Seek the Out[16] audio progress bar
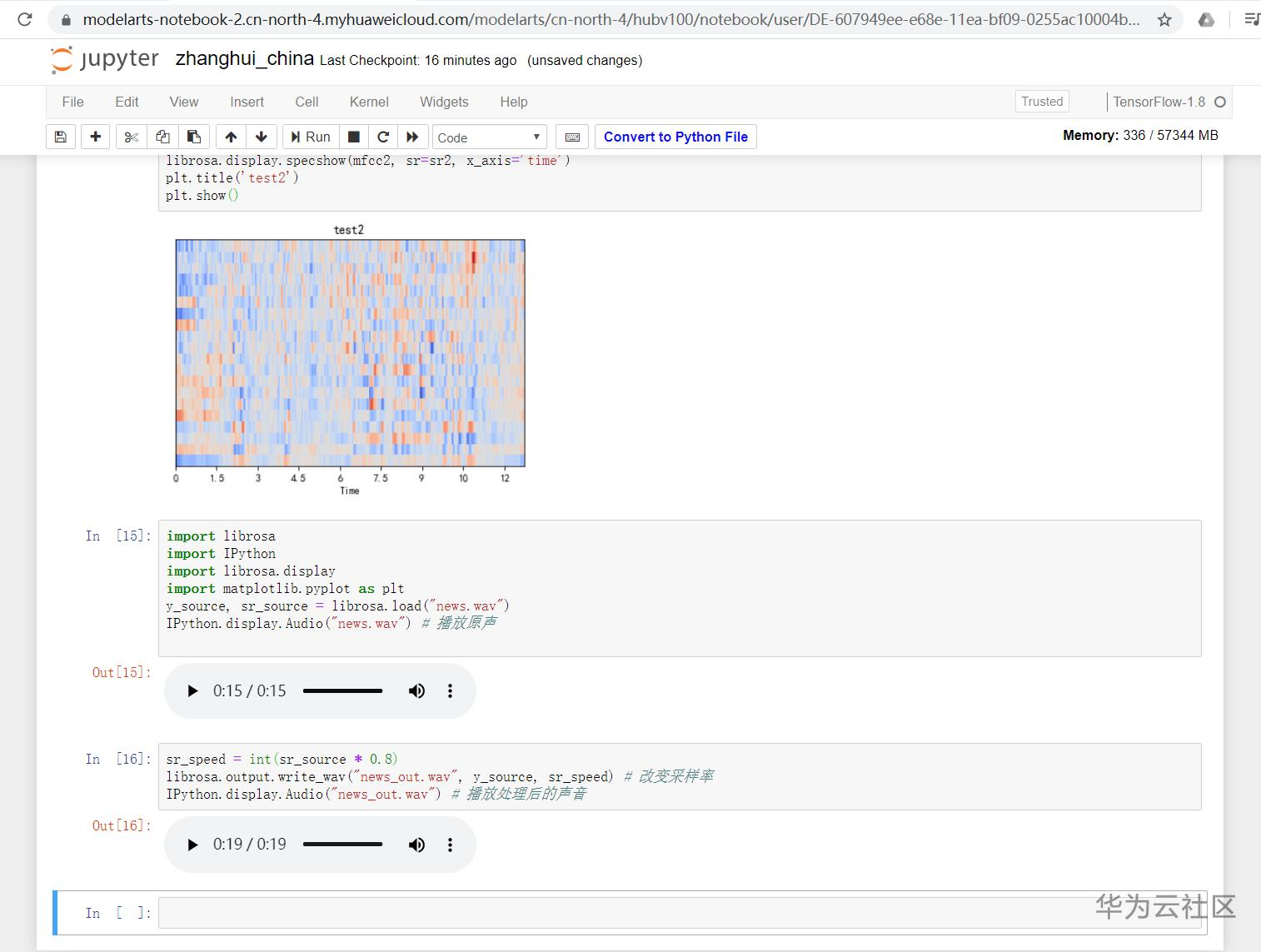The width and height of the screenshot is (1261, 952). pyautogui.click(x=342, y=844)
